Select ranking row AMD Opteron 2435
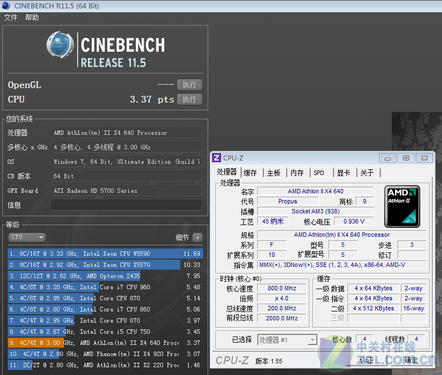442x375 pixels. point(105,276)
